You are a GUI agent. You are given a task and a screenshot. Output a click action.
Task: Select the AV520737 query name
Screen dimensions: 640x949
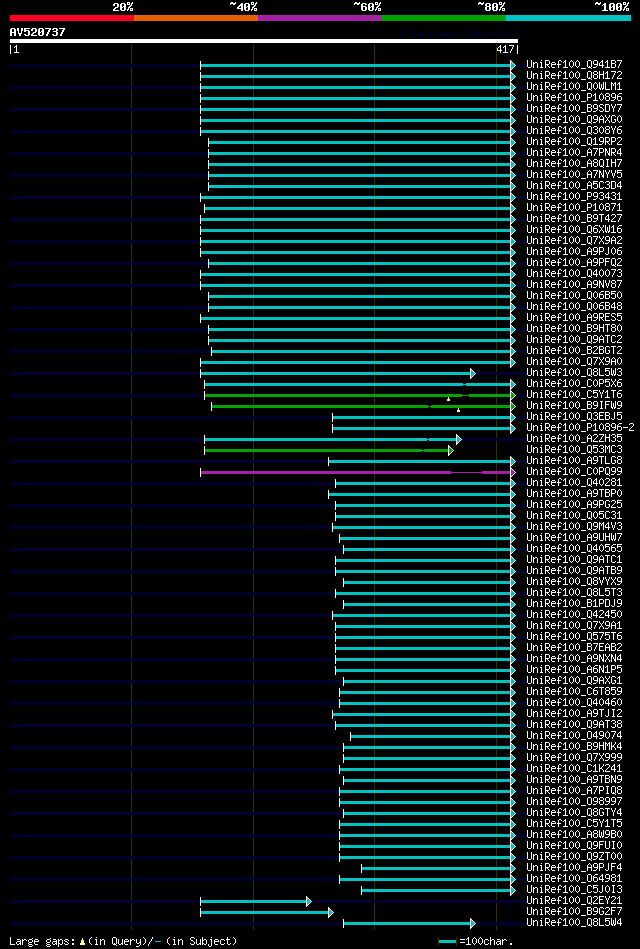[x=38, y=31]
